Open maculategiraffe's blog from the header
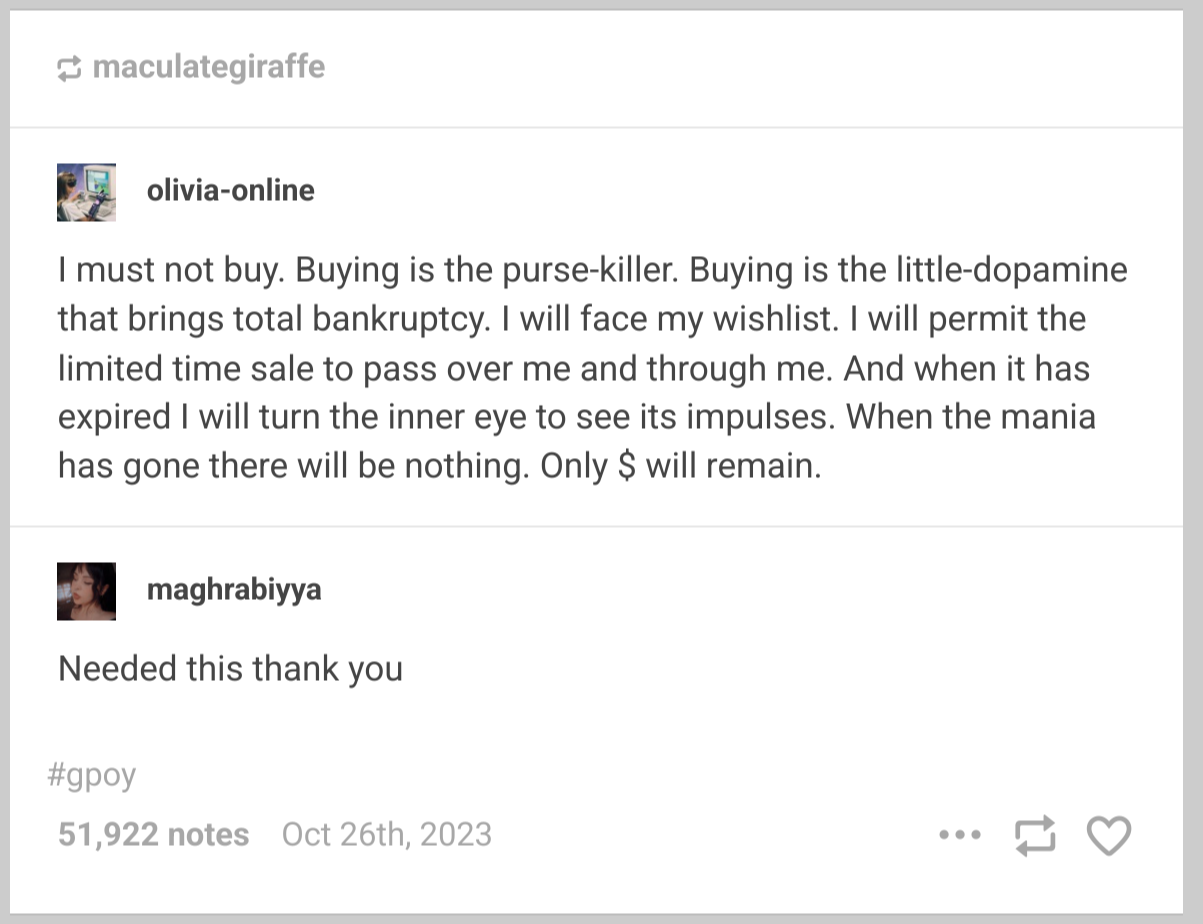The width and height of the screenshot is (1203, 924). point(209,68)
